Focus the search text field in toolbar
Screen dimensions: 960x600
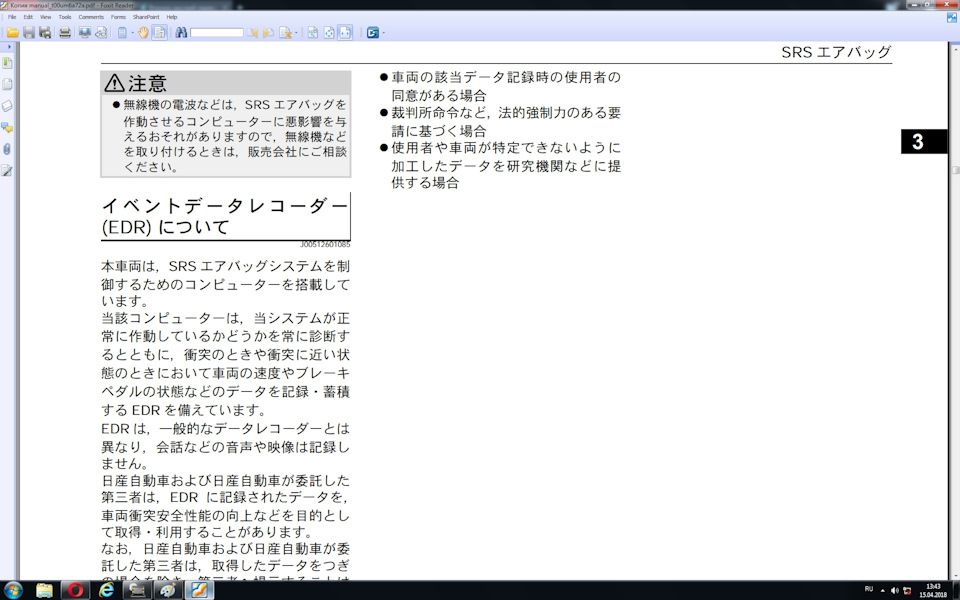coord(217,32)
